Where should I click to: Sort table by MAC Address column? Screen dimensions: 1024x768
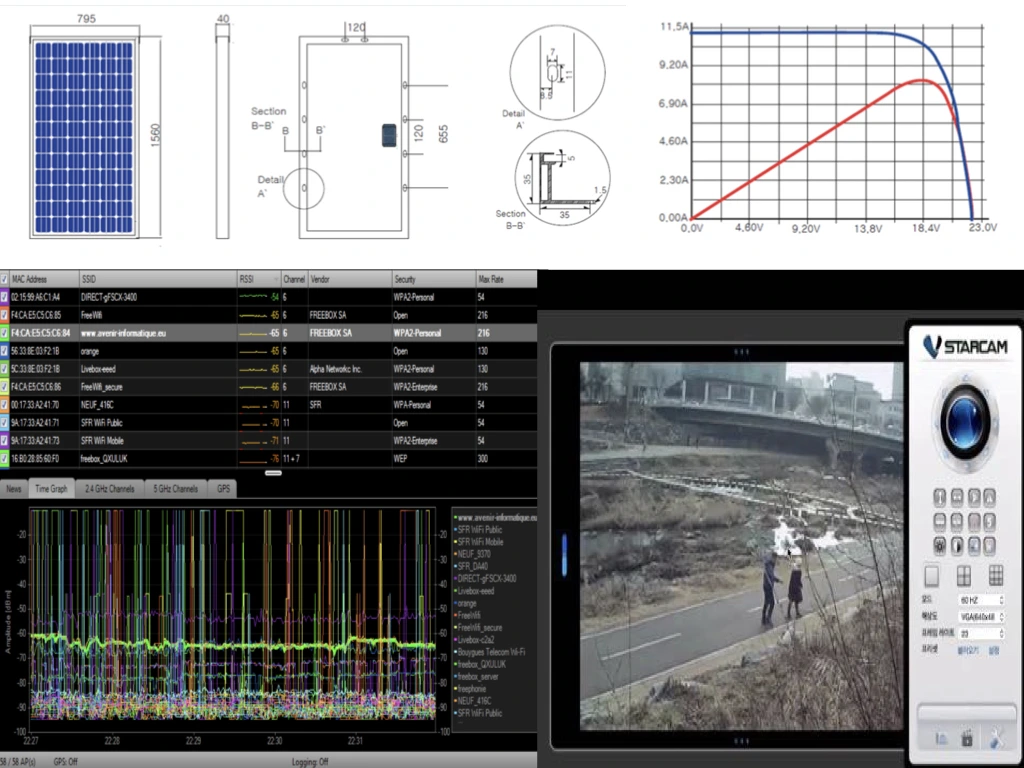(44, 280)
